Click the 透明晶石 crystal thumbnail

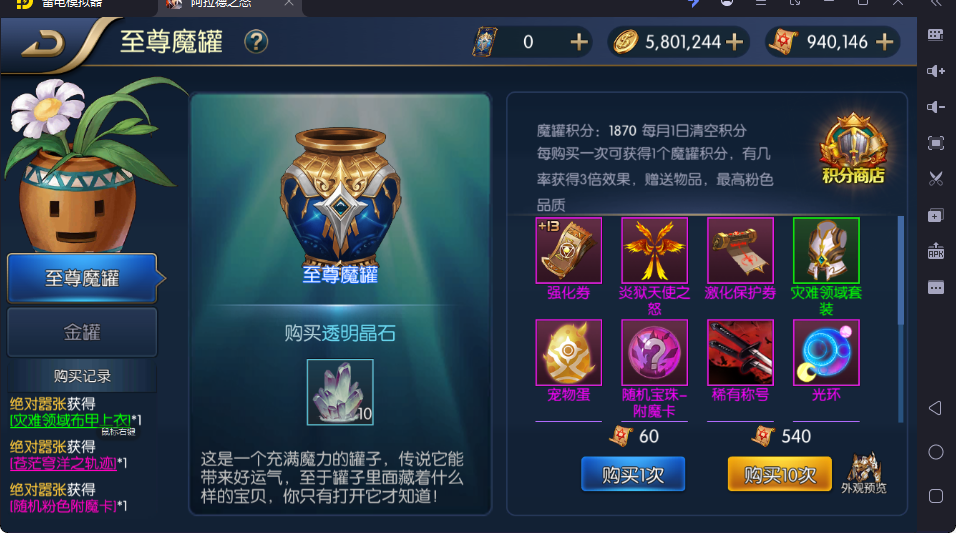pyautogui.click(x=340, y=392)
